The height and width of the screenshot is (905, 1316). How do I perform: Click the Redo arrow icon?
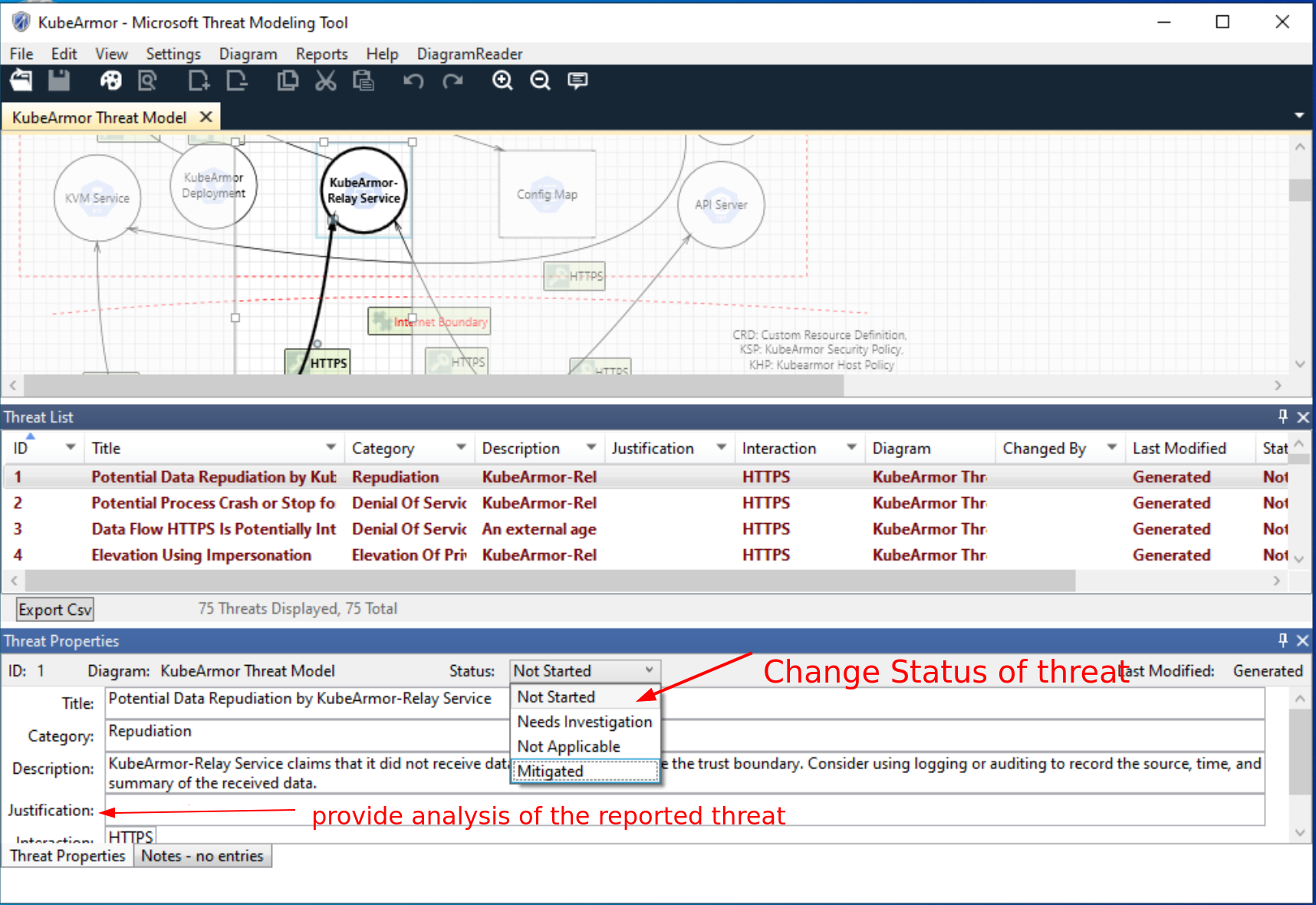[x=452, y=81]
